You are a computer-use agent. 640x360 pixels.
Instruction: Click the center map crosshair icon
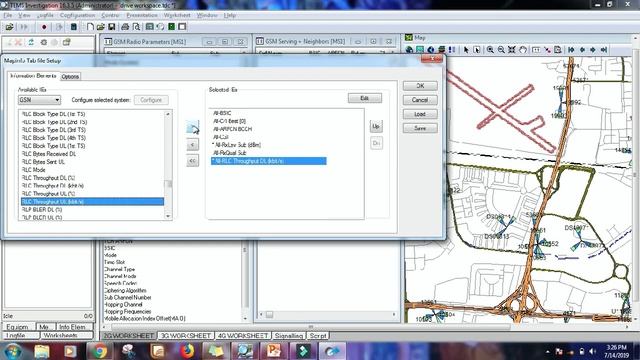512,50
